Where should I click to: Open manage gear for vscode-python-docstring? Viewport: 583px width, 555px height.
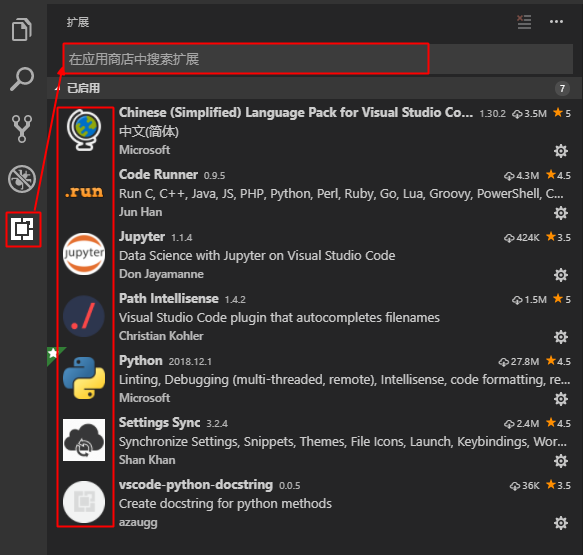pos(561,523)
